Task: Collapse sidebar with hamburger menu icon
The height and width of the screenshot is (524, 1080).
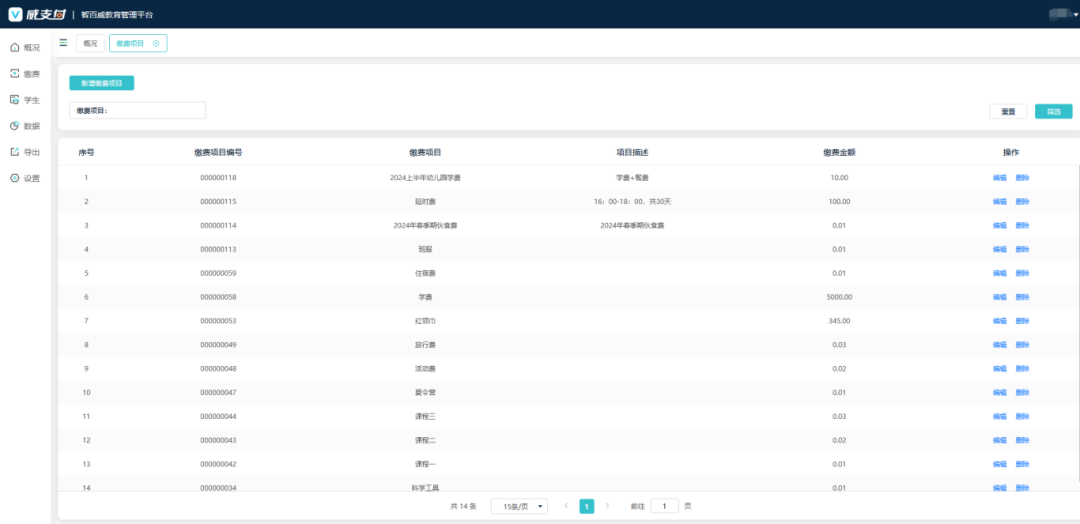Action: pos(64,43)
